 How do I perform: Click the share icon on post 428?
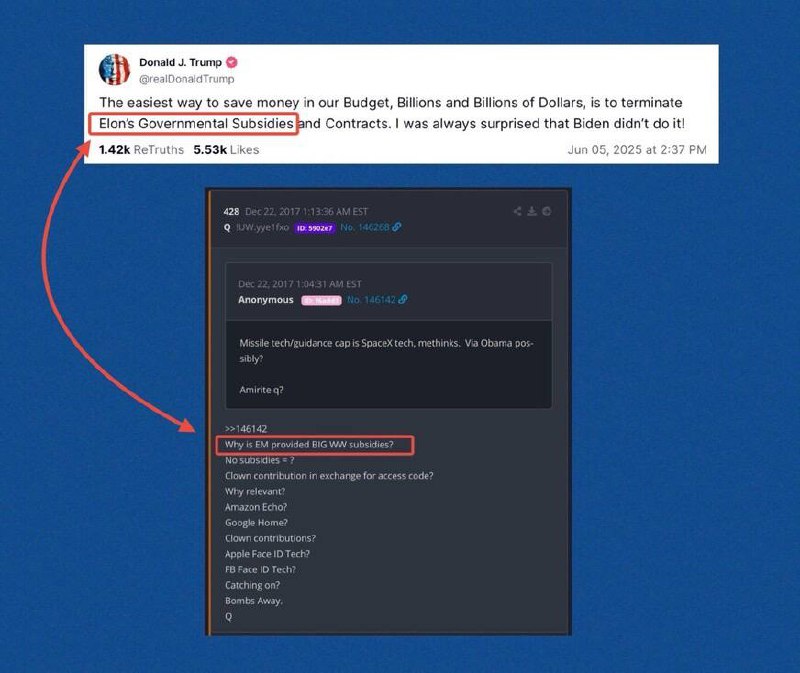coord(517,211)
